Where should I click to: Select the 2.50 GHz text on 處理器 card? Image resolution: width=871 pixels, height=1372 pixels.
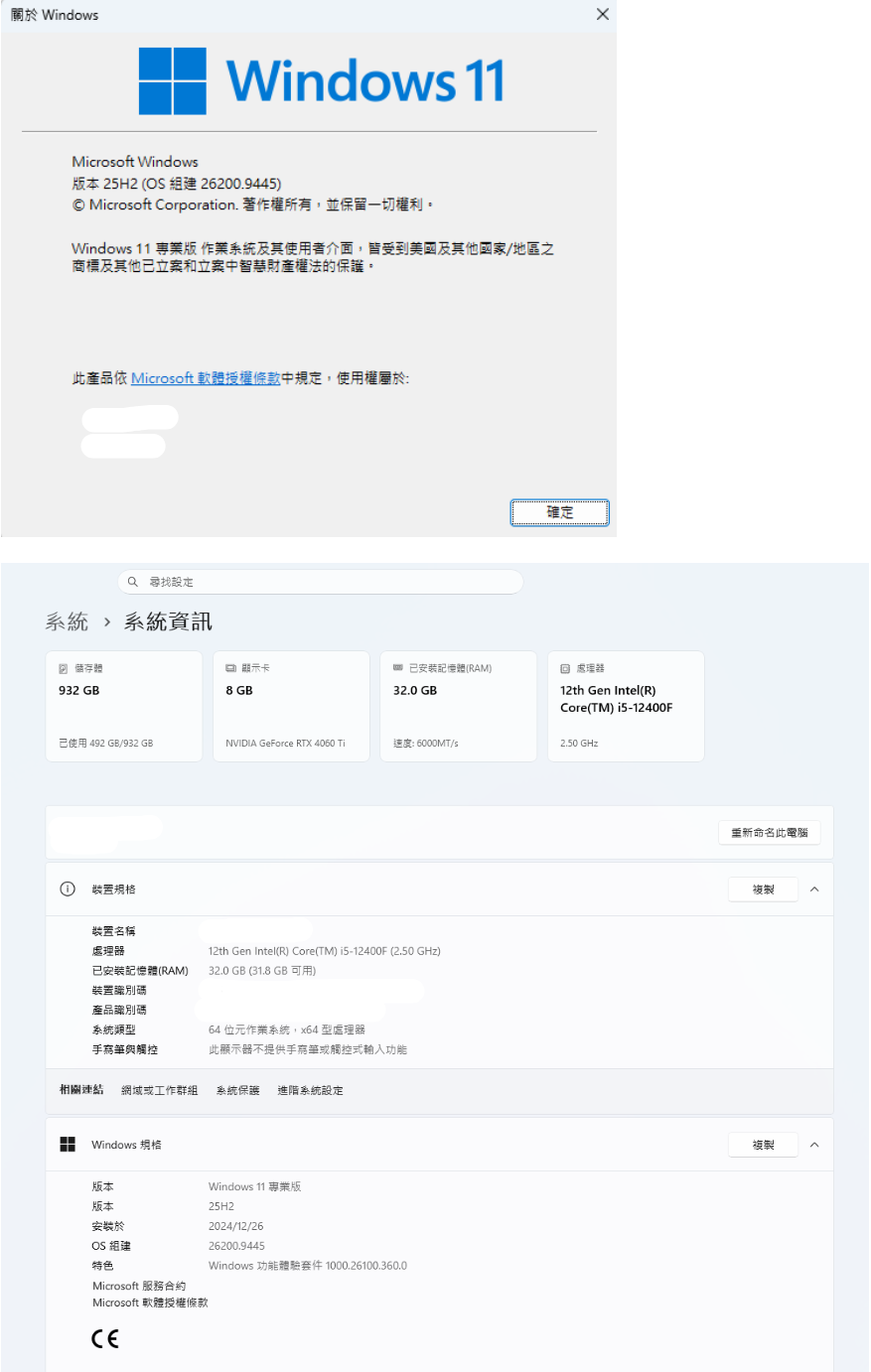[579, 743]
